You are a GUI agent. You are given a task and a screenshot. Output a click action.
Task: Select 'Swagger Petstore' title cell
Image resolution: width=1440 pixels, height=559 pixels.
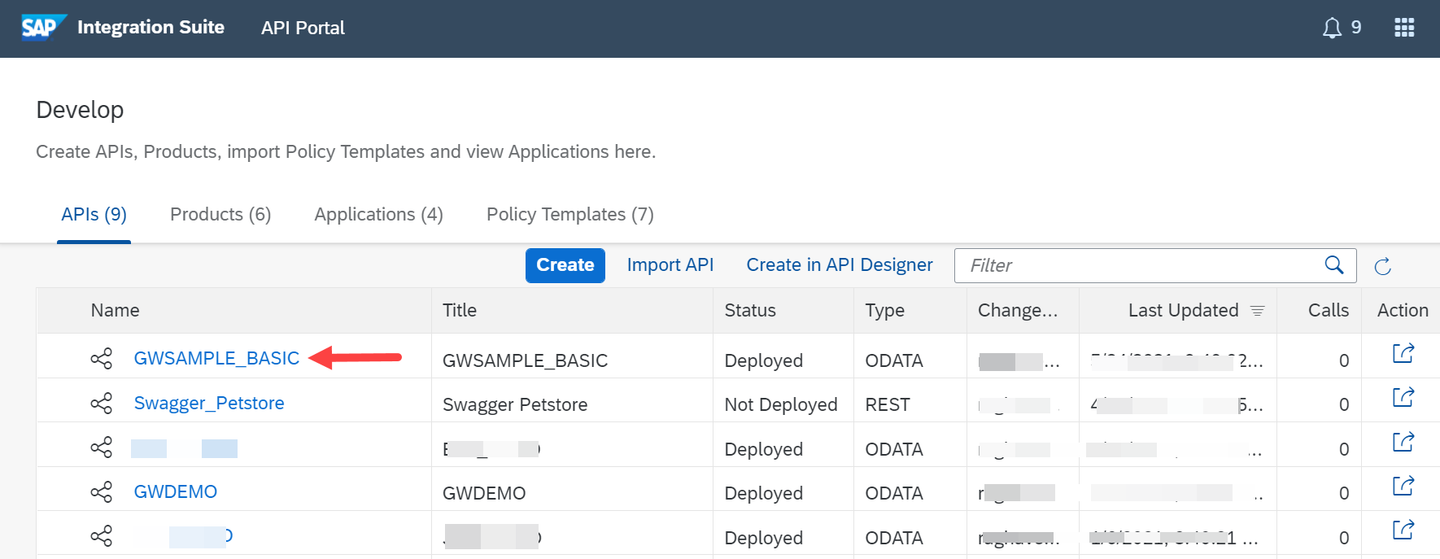tap(515, 405)
